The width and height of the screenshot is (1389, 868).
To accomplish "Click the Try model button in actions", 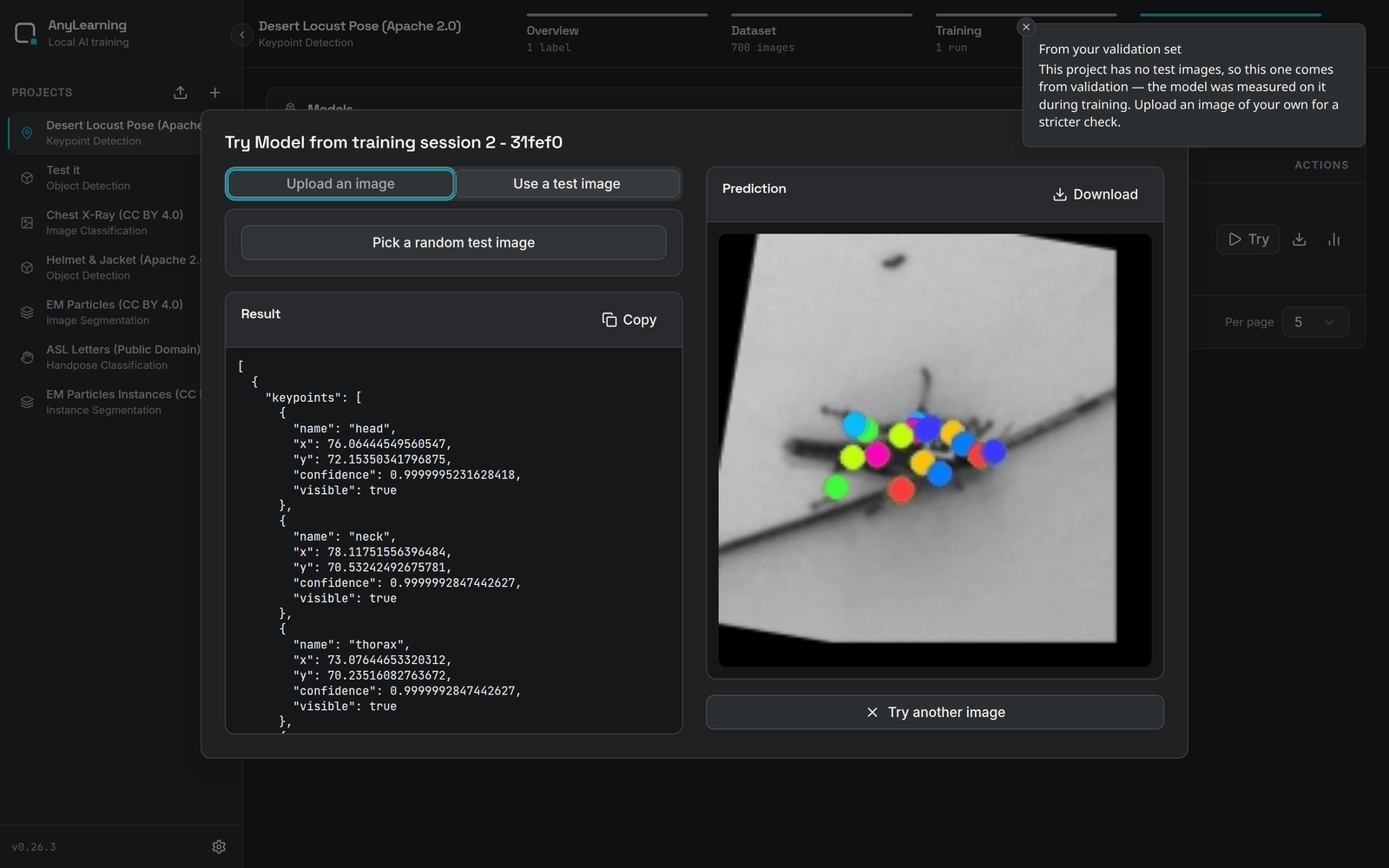I will pos(1248,240).
